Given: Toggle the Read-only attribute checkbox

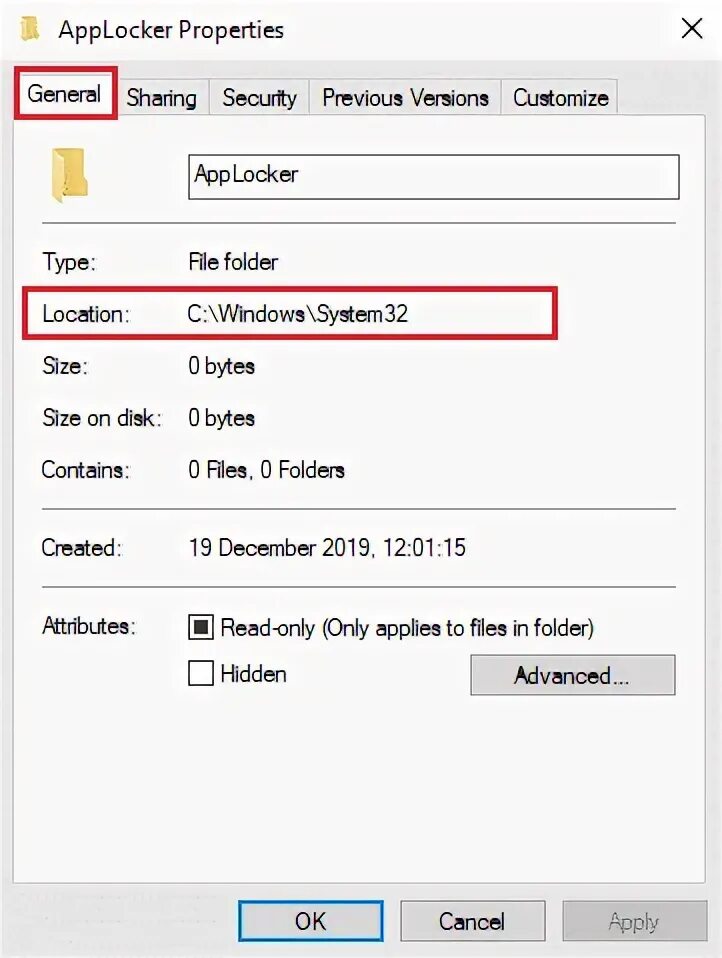Looking at the screenshot, I should point(200,627).
